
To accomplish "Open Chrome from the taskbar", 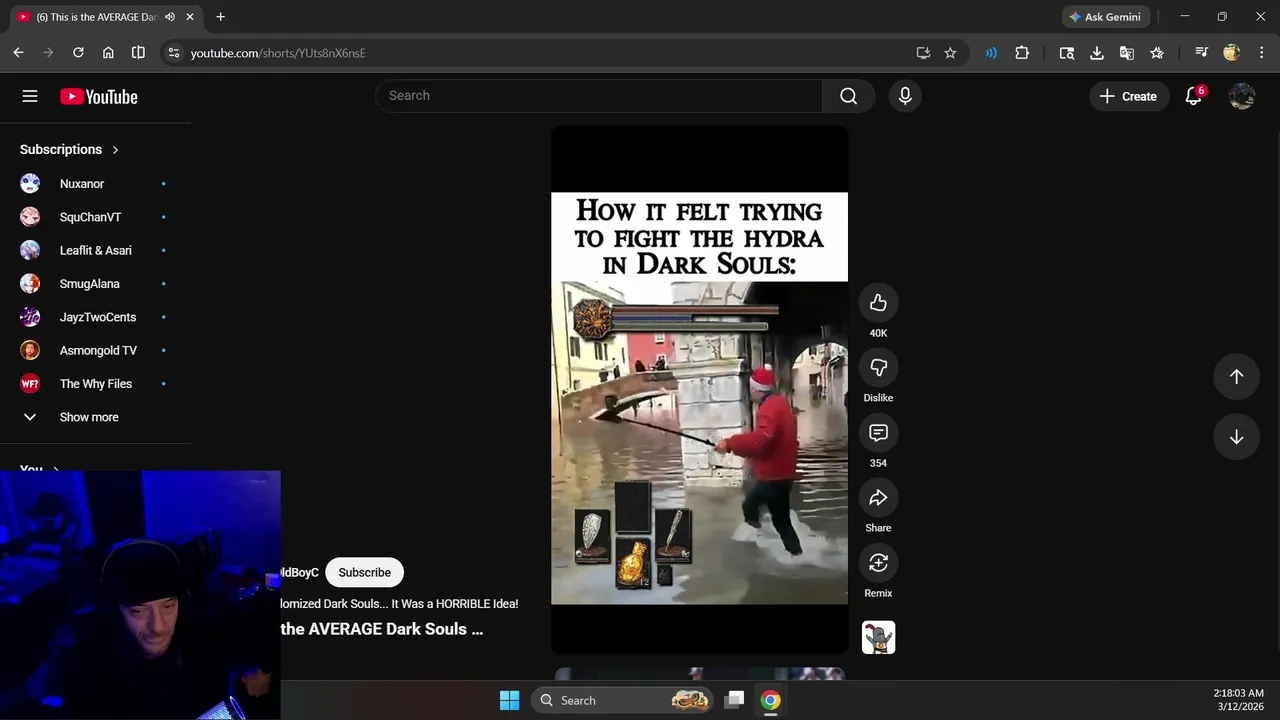I will (770, 700).
